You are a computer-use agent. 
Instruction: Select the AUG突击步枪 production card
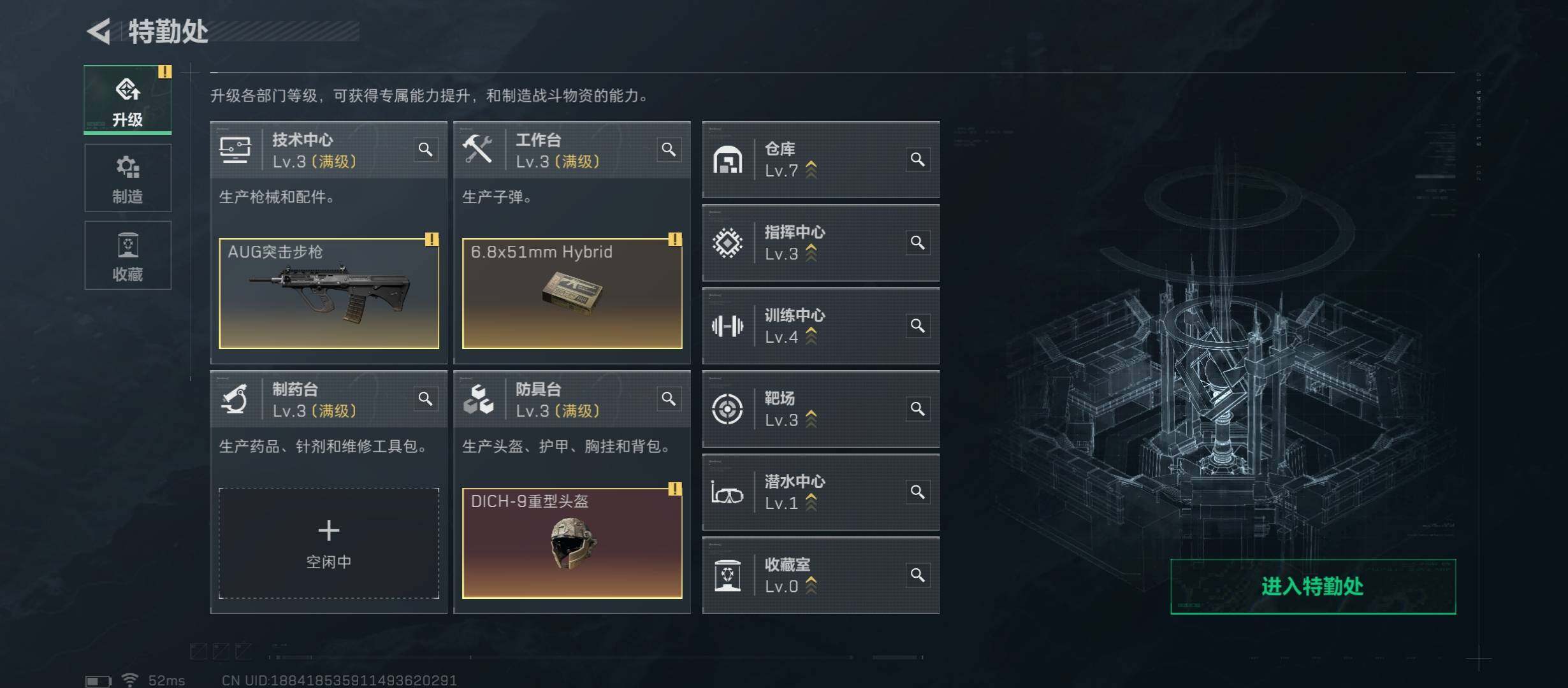(x=329, y=294)
